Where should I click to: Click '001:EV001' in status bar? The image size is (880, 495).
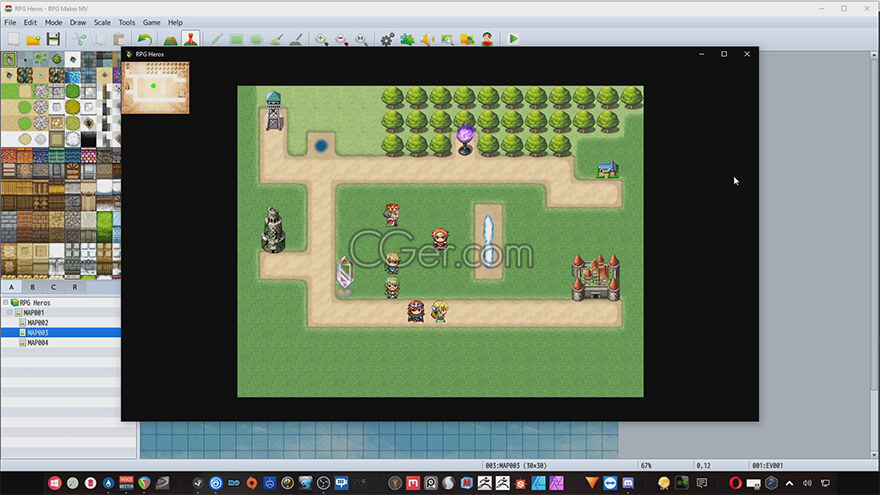click(767, 465)
